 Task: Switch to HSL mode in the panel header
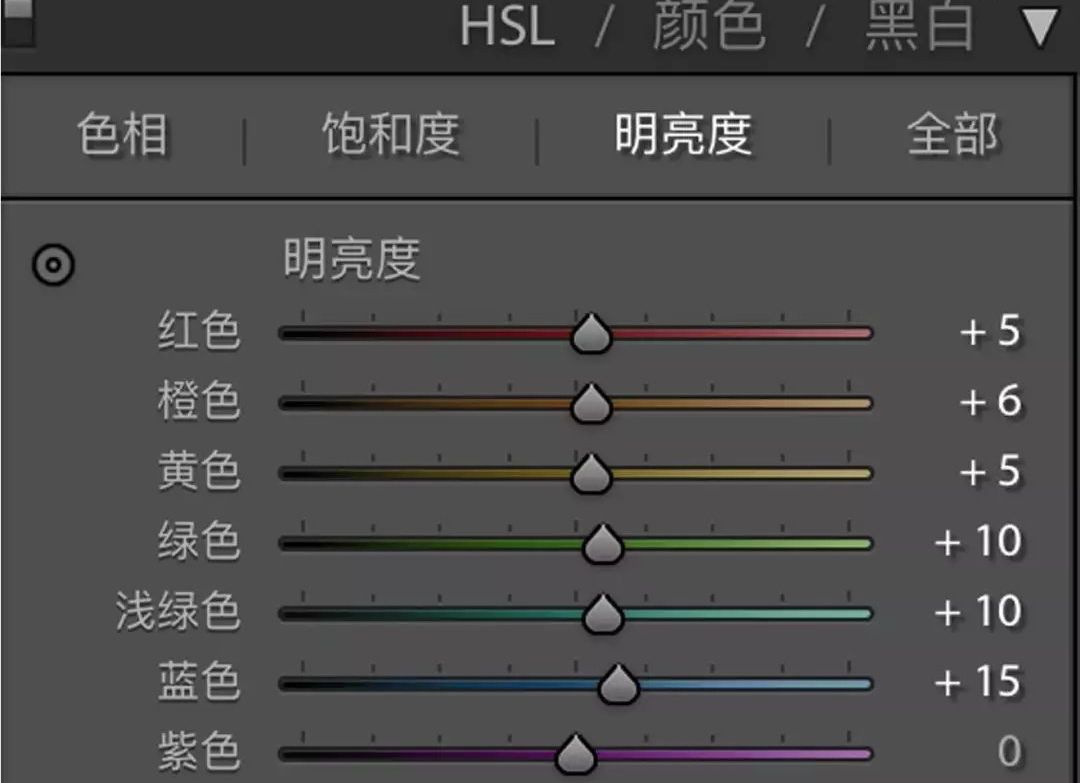coord(508,27)
